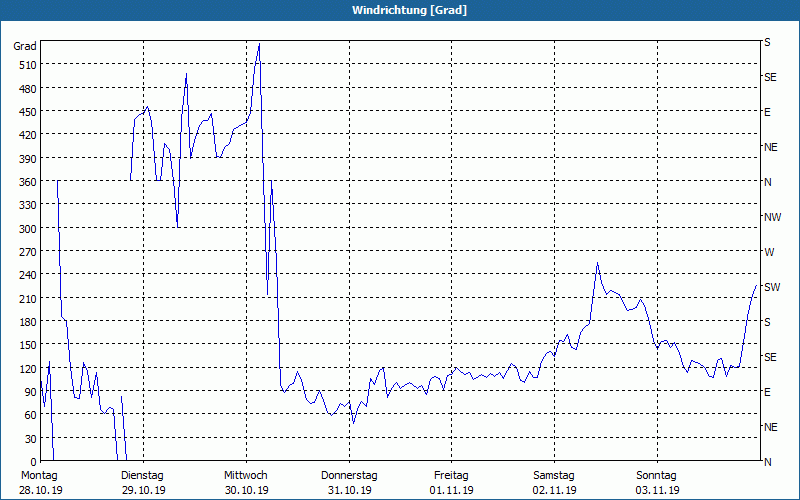
Task: Click the 'Dienstag' day label
Action: 142,476
